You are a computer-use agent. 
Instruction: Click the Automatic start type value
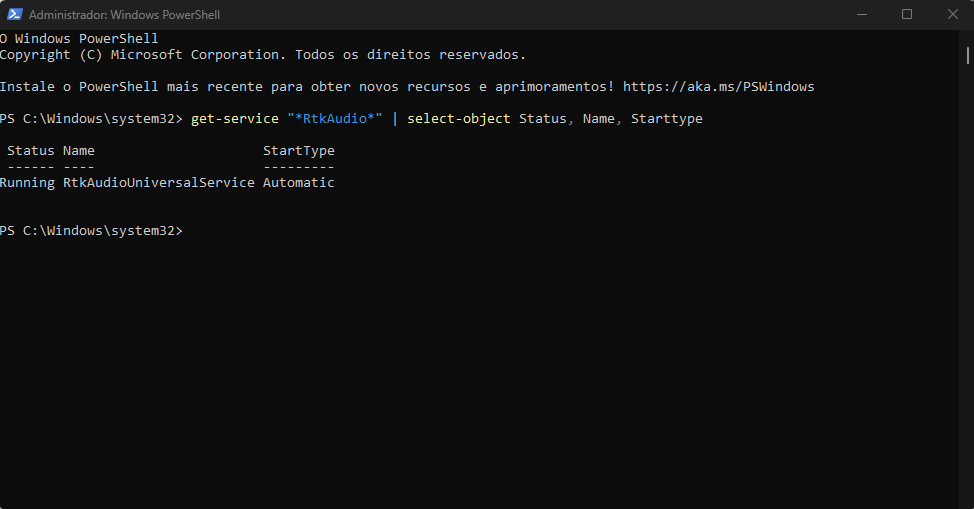coord(299,183)
